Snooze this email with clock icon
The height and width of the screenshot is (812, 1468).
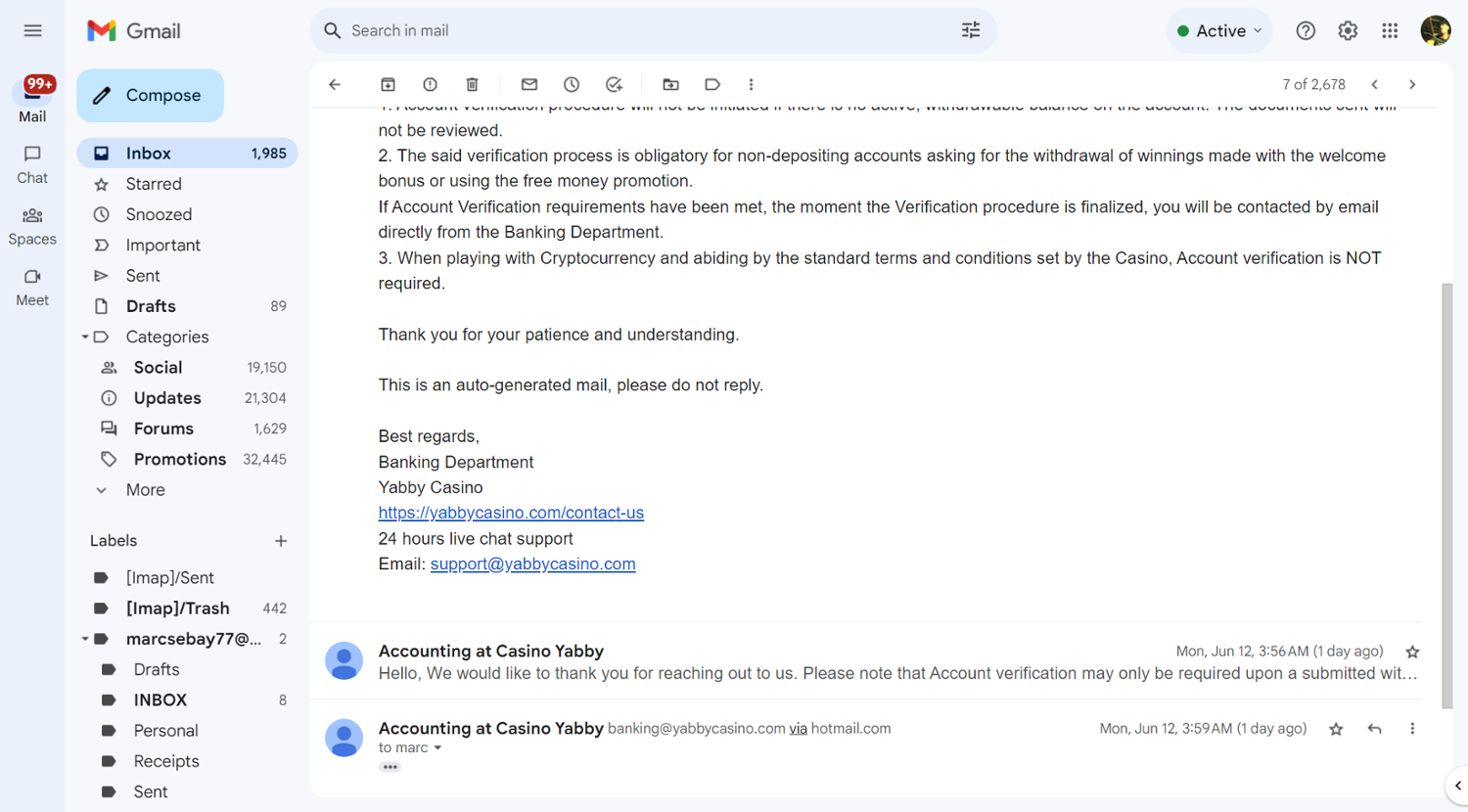(x=572, y=85)
